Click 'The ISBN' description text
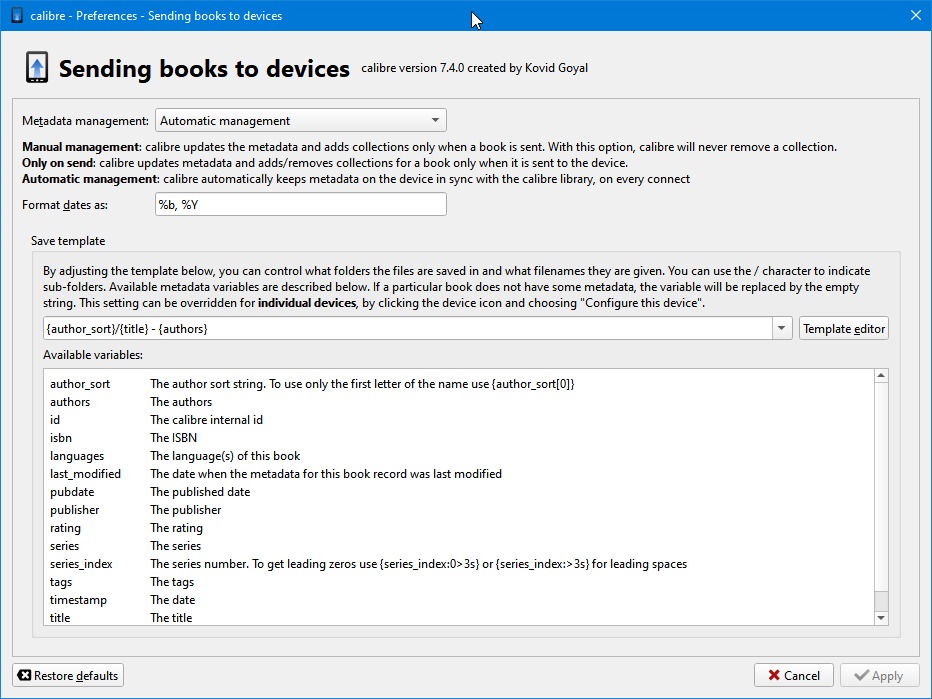 [173, 438]
